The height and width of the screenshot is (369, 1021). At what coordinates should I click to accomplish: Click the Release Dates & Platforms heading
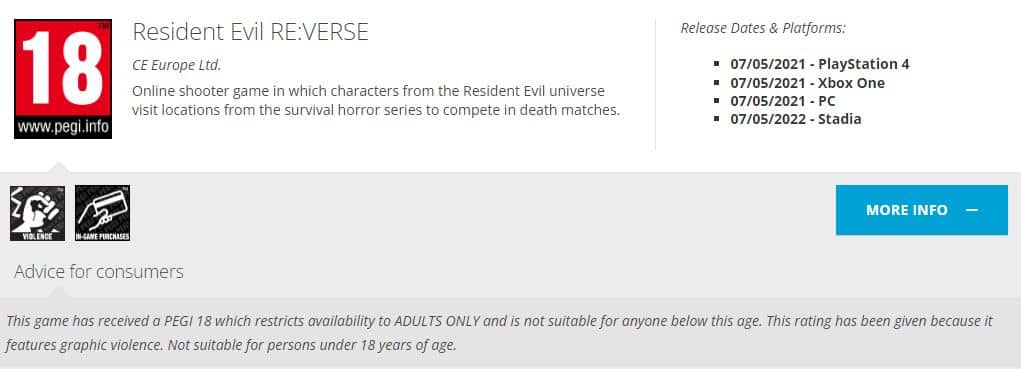coord(763,28)
